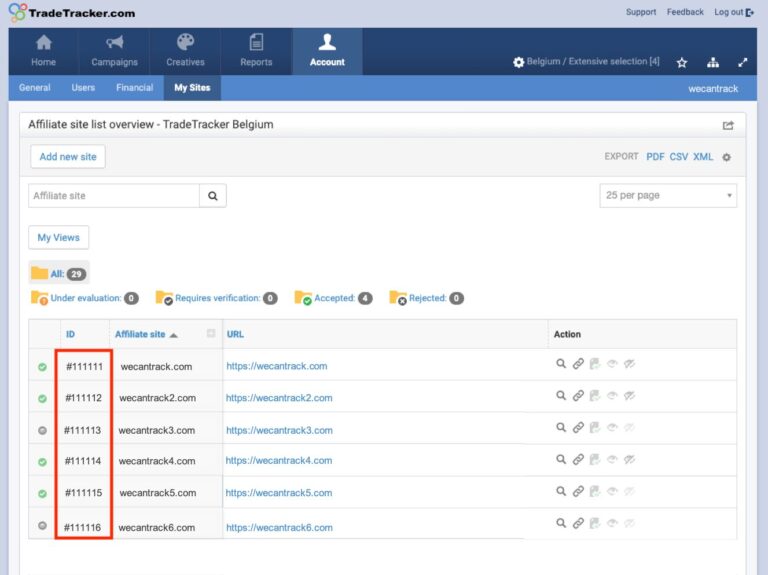Click the expand fullscreen arrows icon
Viewport: 768px width, 575px height.
743,62
